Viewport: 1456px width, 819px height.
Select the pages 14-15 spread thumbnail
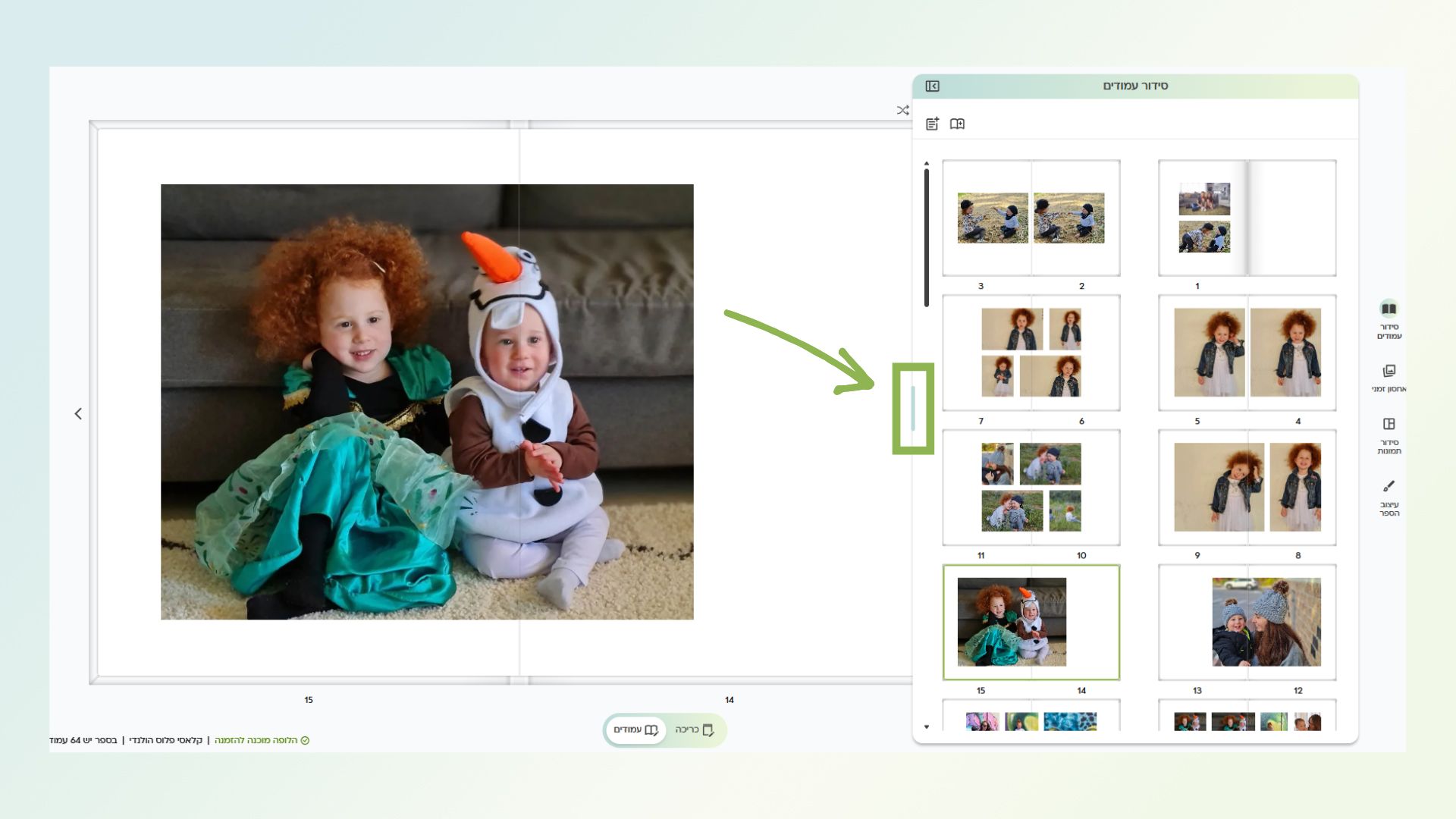click(x=1031, y=623)
